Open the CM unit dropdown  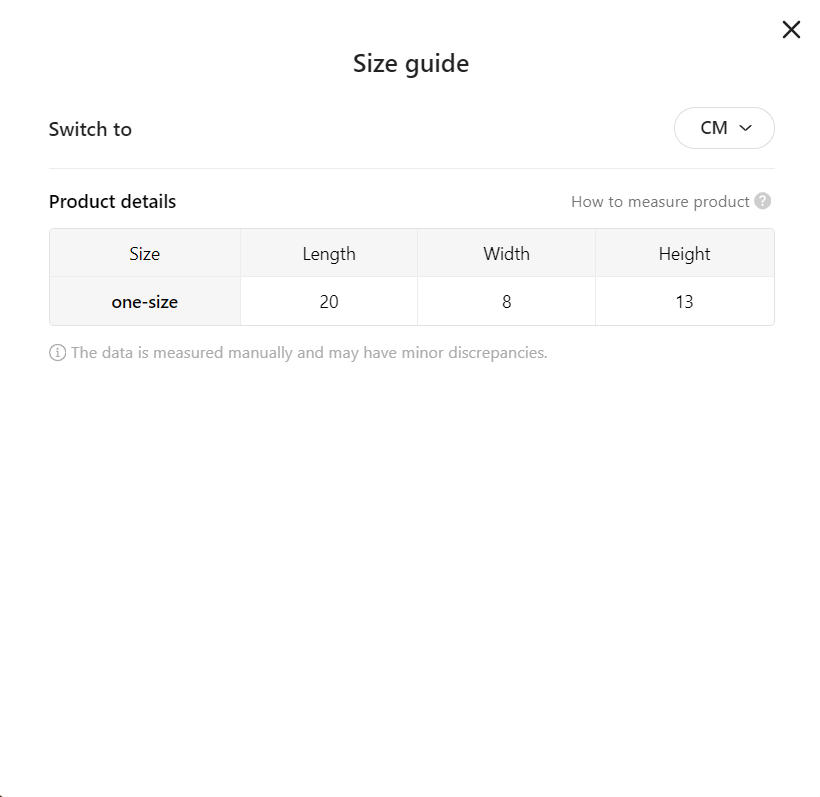[724, 128]
